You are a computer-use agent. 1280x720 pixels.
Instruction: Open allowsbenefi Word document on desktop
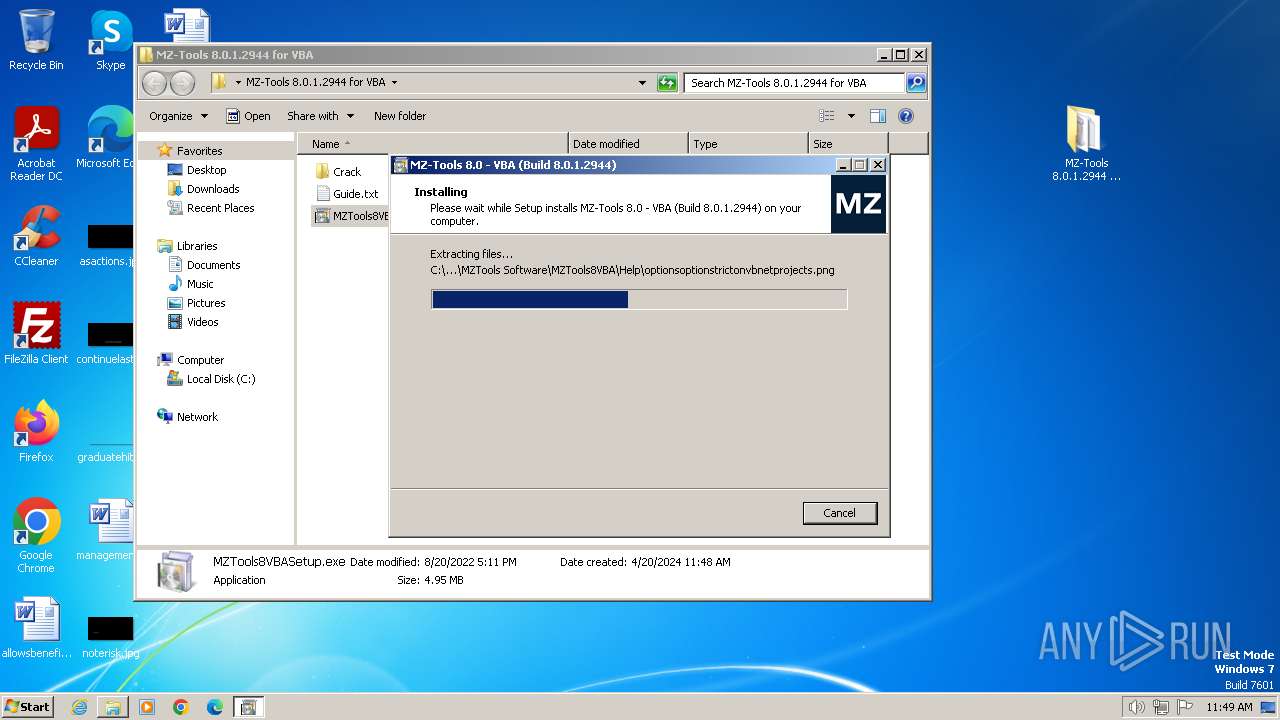click(x=36, y=628)
